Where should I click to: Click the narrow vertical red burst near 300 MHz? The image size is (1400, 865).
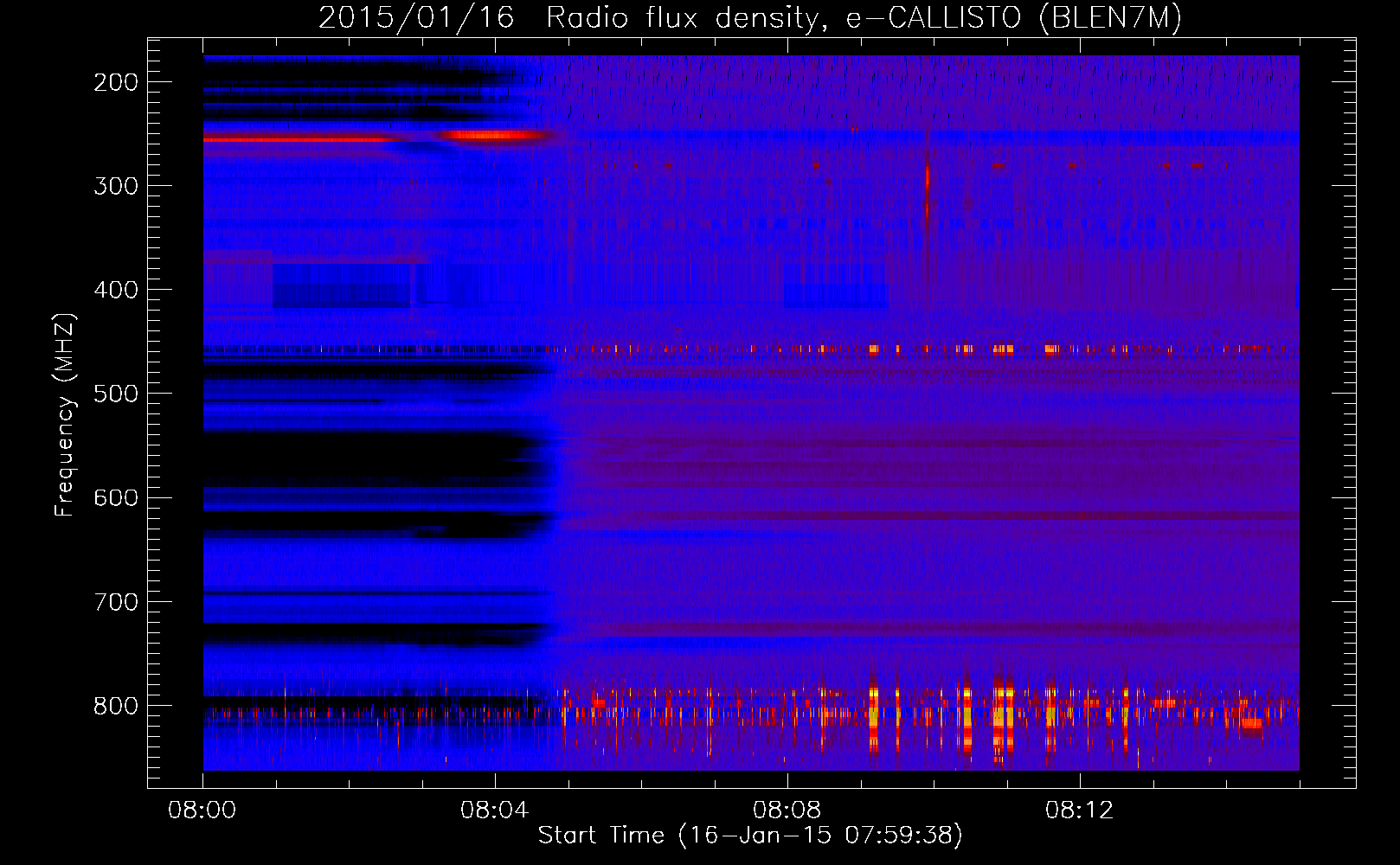tap(927, 192)
